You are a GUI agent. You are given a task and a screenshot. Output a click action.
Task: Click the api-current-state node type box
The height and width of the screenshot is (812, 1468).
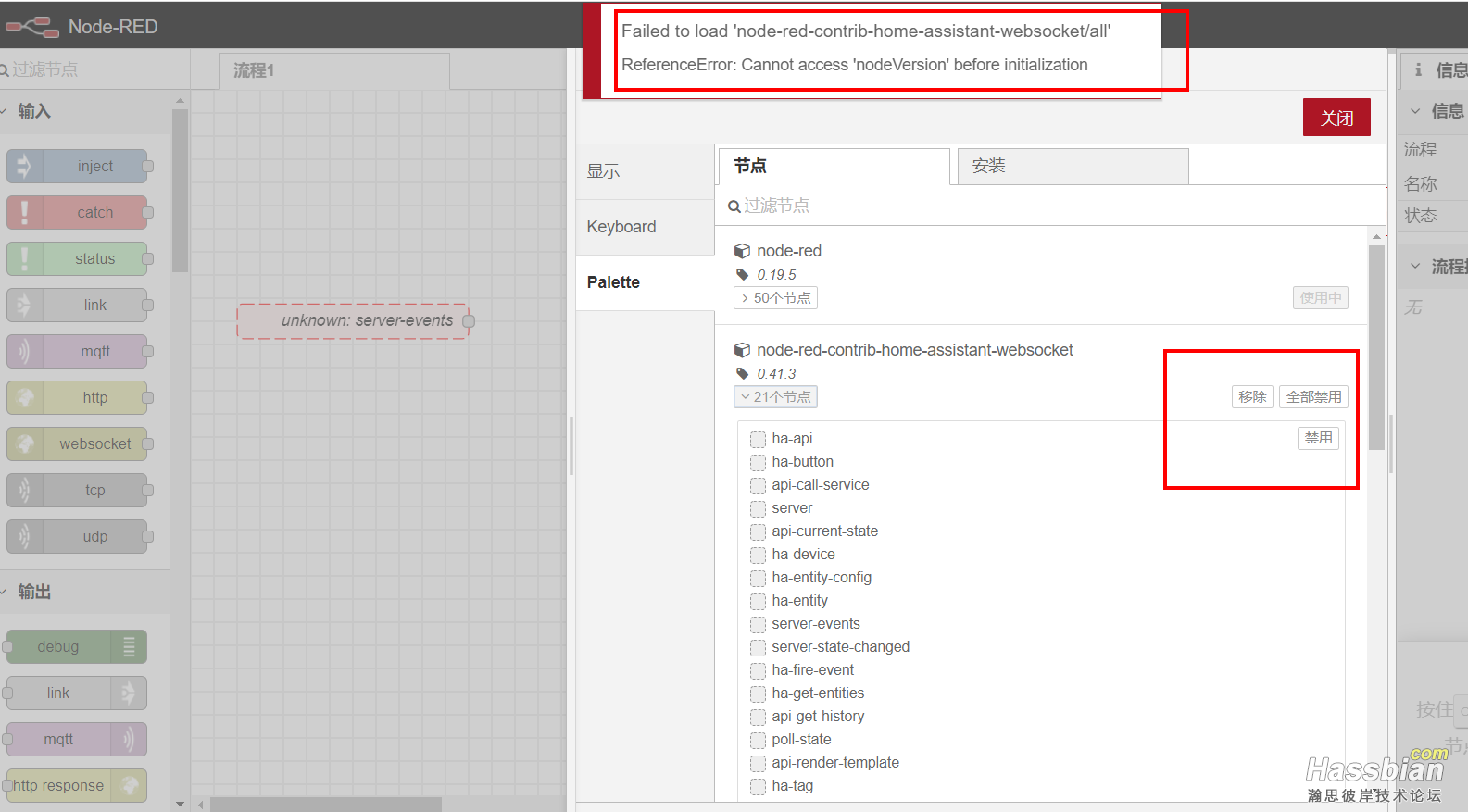pyautogui.click(x=758, y=531)
